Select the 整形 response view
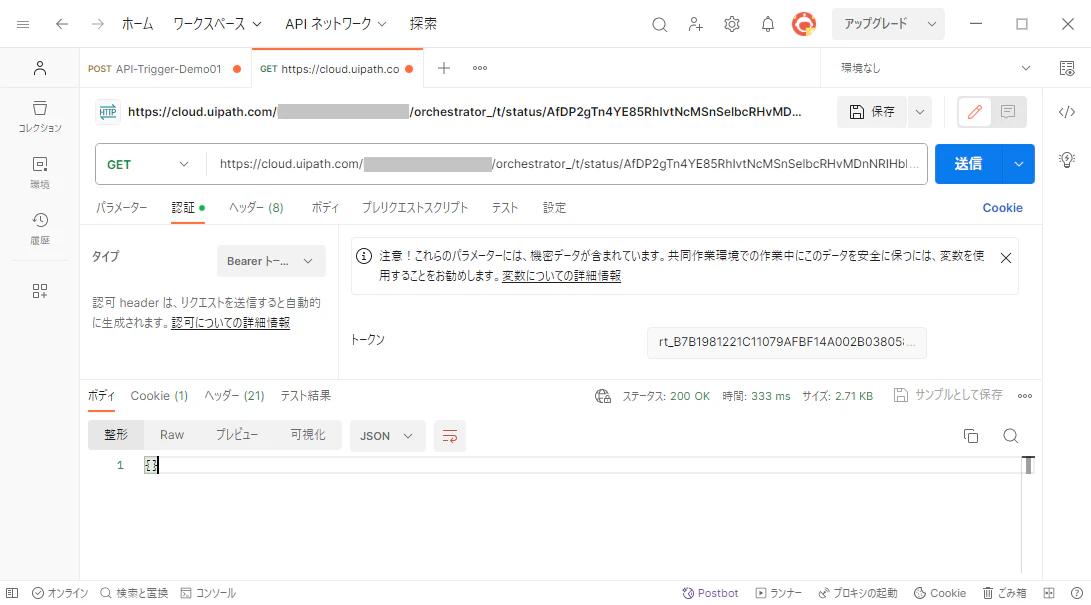The width and height of the screenshot is (1091, 605). click(116, 435)
